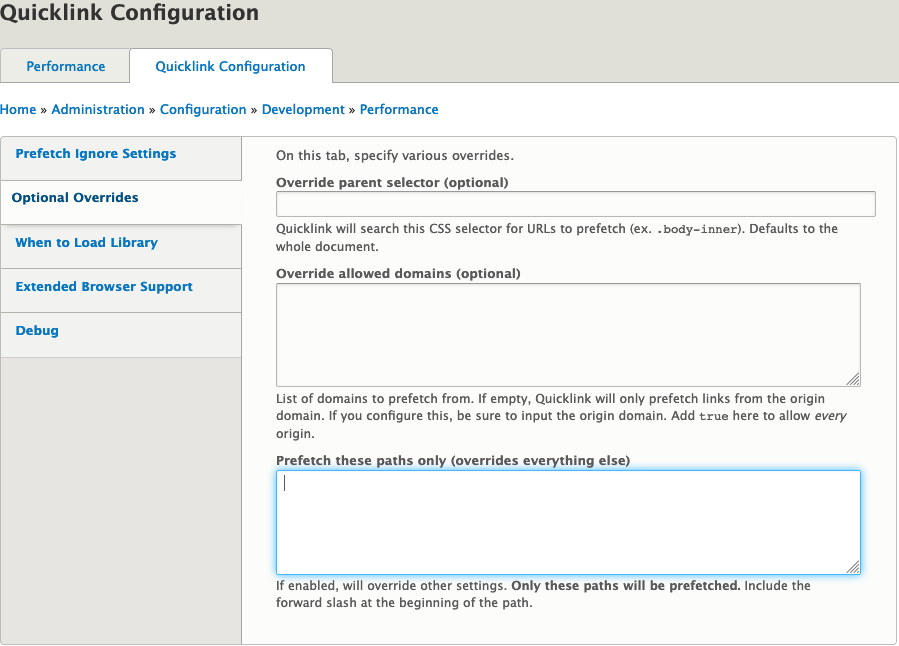Screen dimensions: 899x646
Task: Click the Configuration breadcrumb link
Action: point(203,109)
